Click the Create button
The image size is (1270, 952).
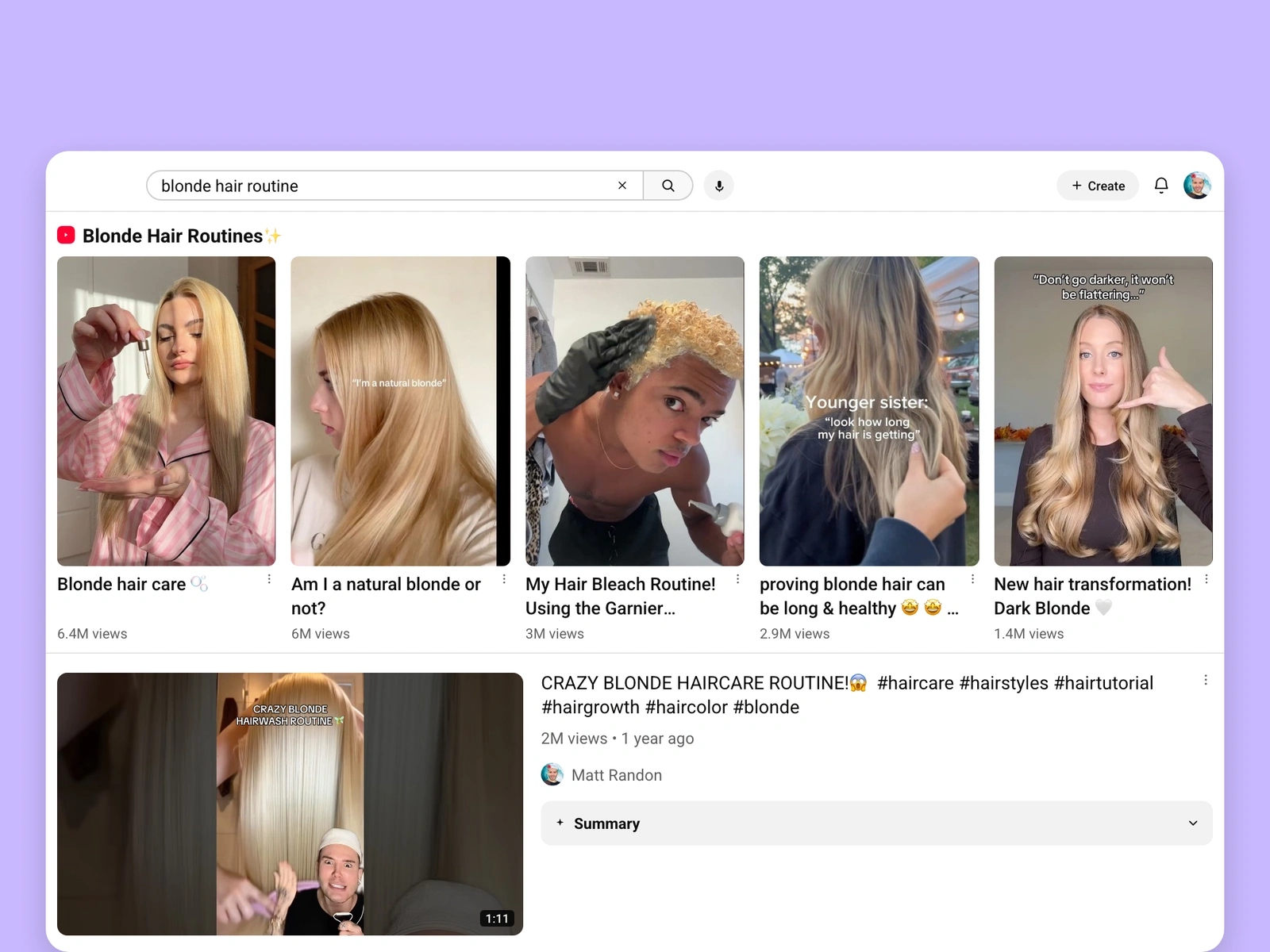[x=1098, y=186]
